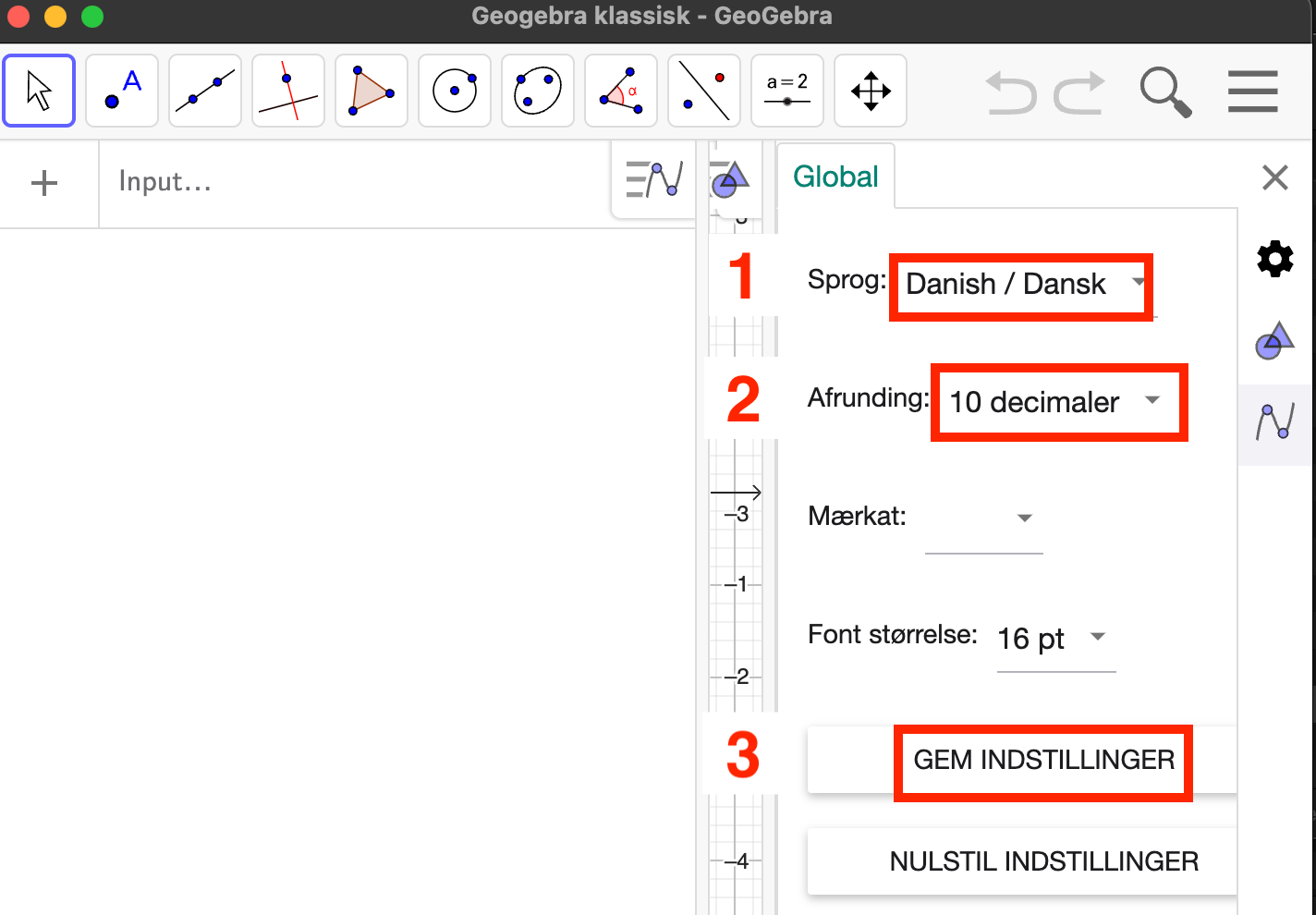Select the Reflect about Line tool

click(x=704, y=91)
